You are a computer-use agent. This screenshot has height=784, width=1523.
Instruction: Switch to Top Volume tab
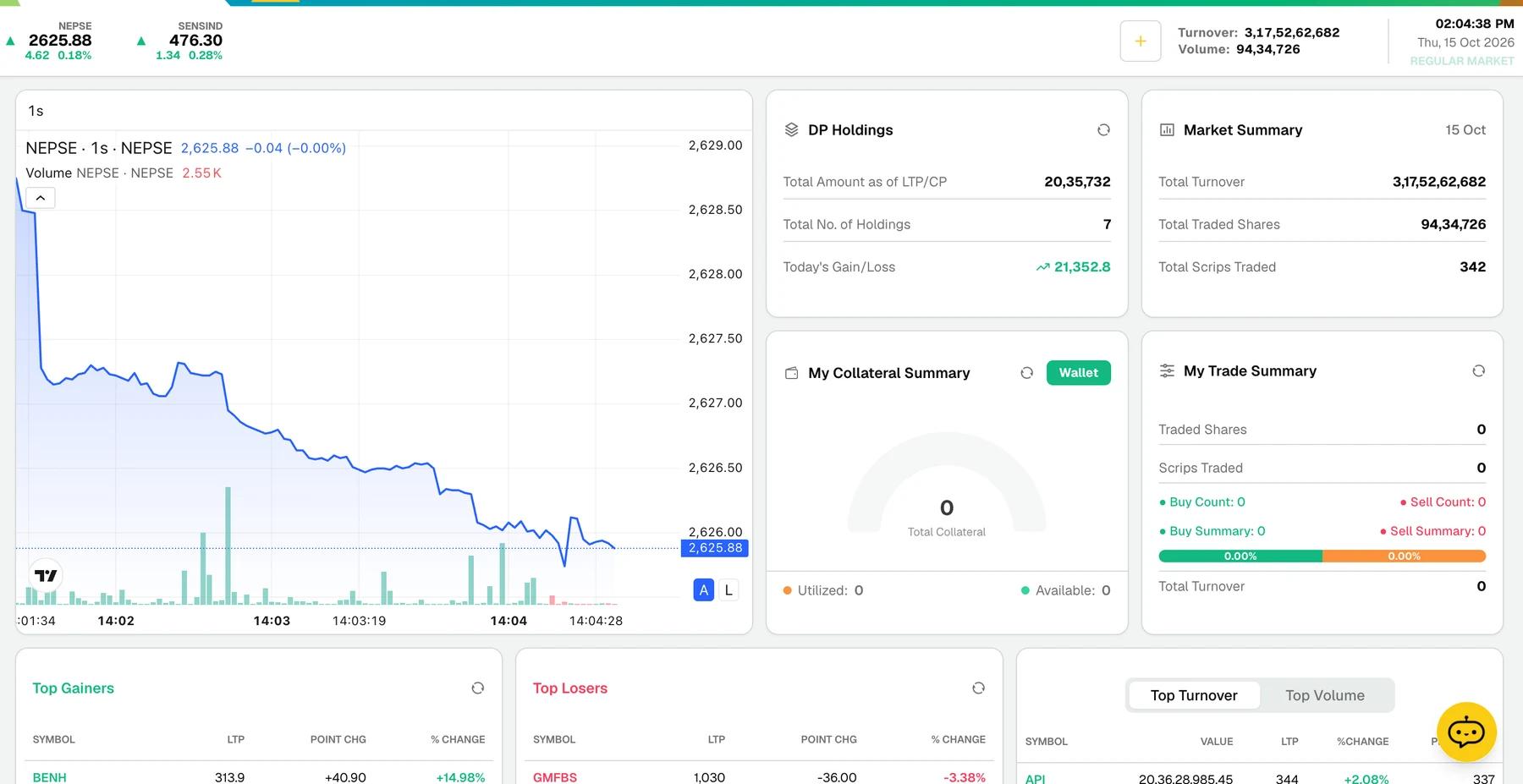point(1325,695)
